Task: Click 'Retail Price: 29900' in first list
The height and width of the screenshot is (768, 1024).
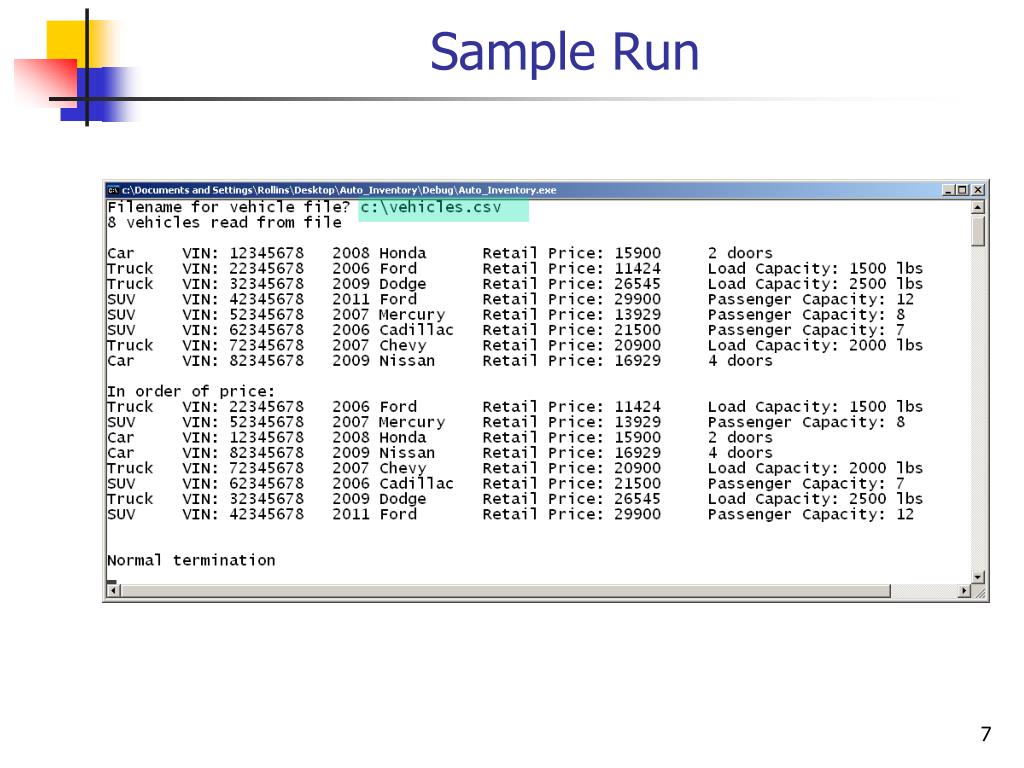Action: 571,299
